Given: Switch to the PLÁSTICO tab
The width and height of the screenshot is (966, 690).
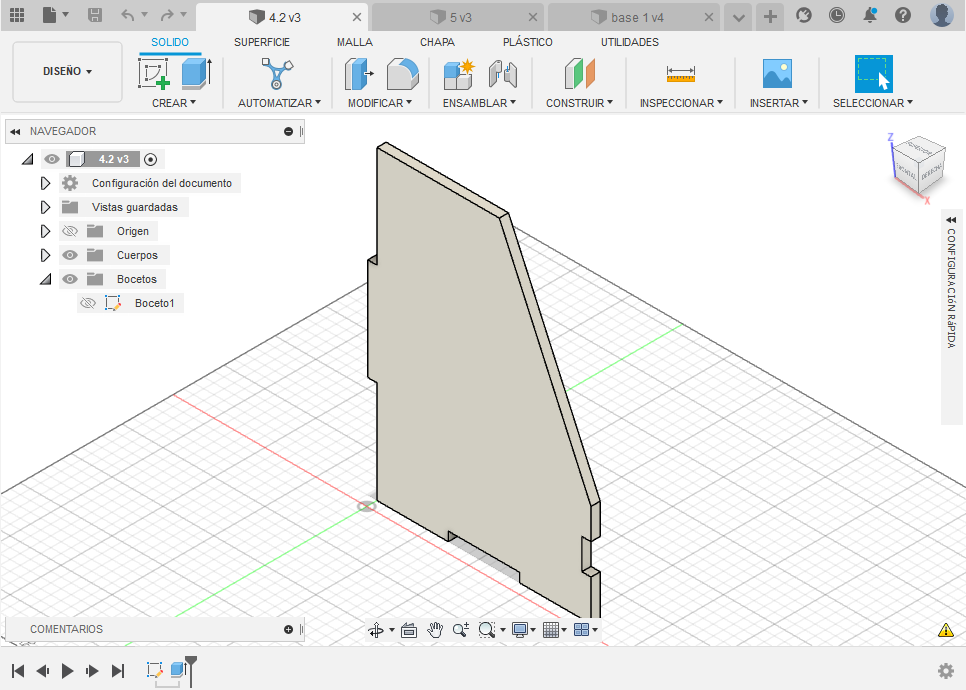Looking at the screenshot, I should (x=527, y=42).
